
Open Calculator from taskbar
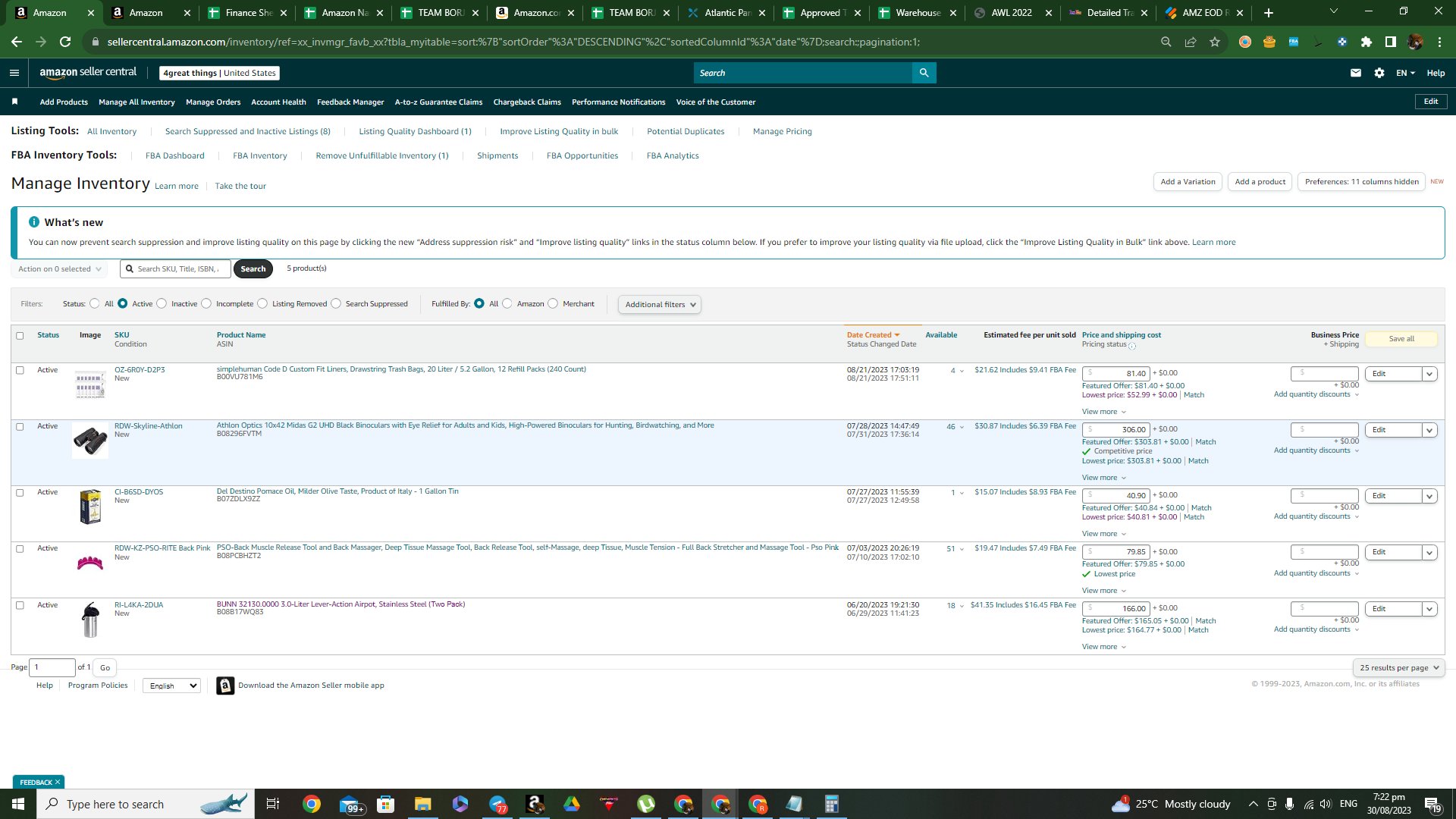click(831, 804)
